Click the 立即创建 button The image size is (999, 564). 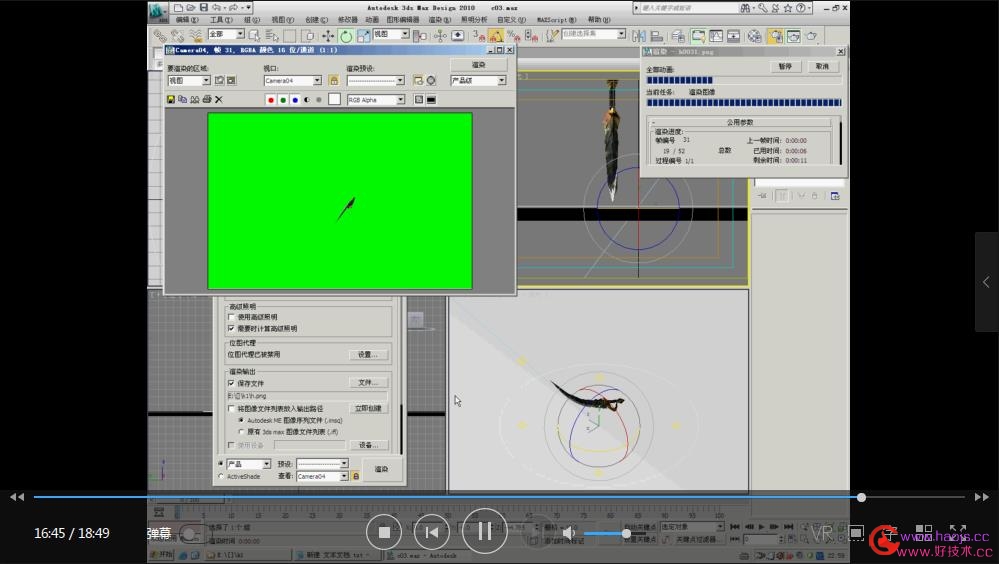[368, 409]
